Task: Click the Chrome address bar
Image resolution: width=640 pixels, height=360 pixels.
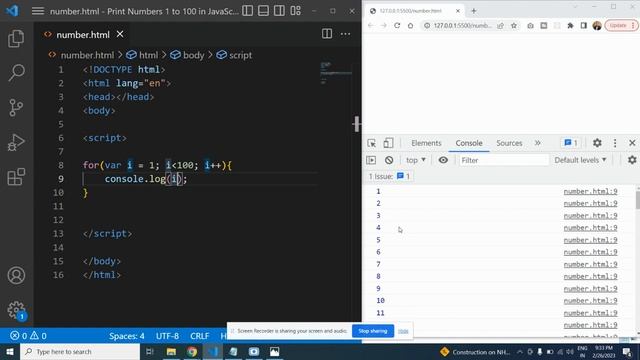Action: (x=462, y=25)
